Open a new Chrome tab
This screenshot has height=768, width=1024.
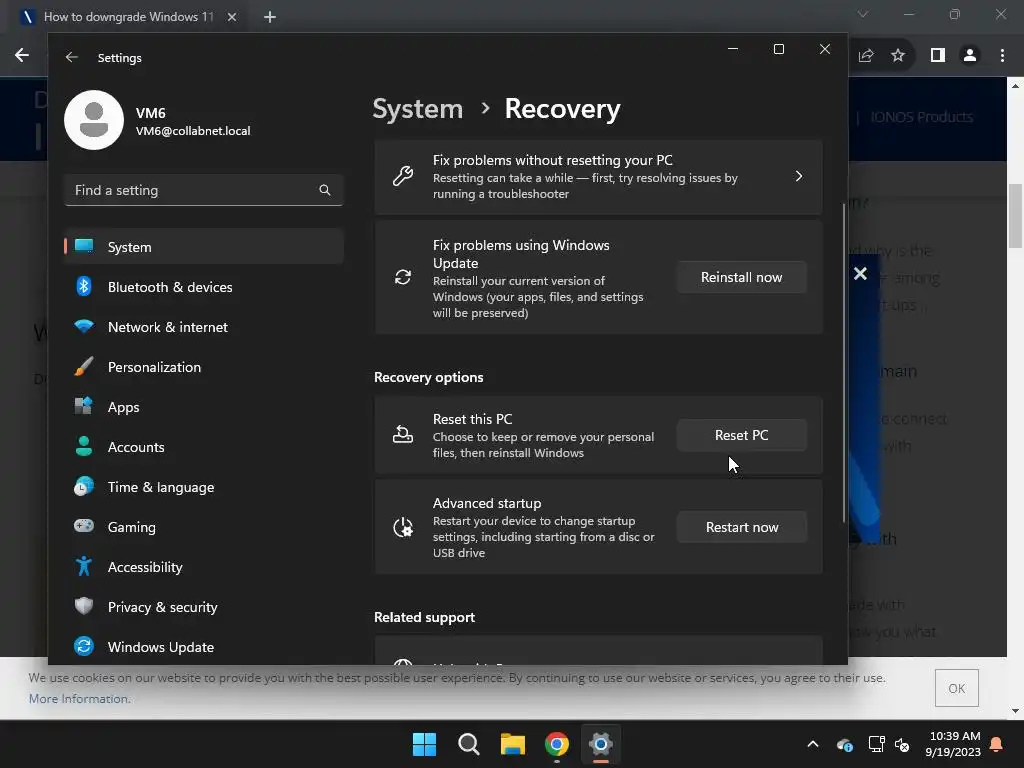[270, 17]
